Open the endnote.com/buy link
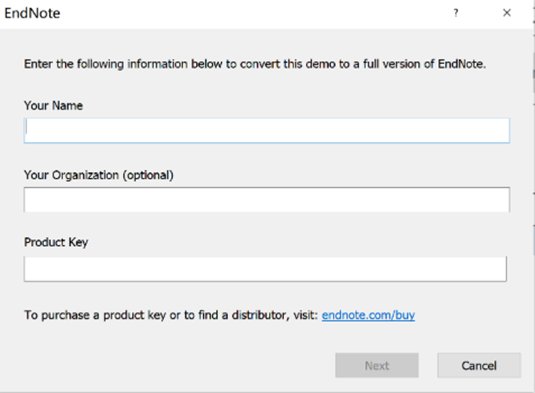Image resolution: width=535 pixels, height=393 pixels. click(x=368, y=315)
